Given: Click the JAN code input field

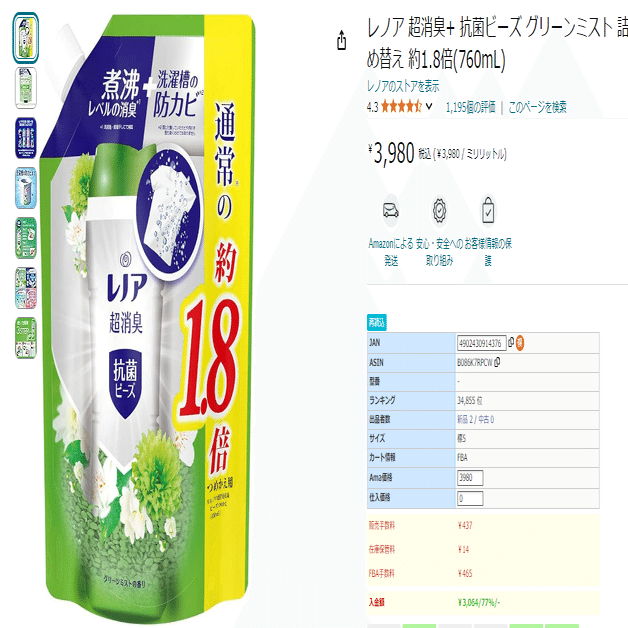Looking at the screenshot, I should point(481,343).
